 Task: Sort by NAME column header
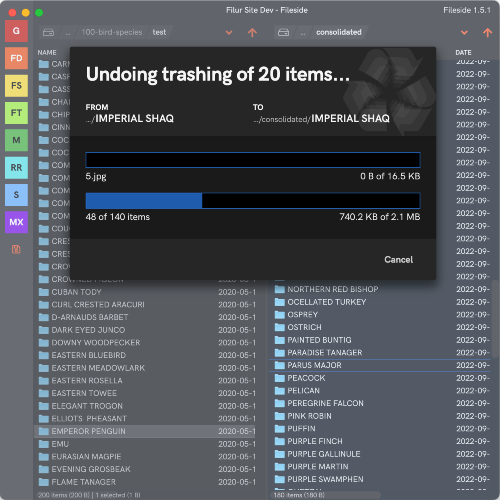[x=47, y=53]
